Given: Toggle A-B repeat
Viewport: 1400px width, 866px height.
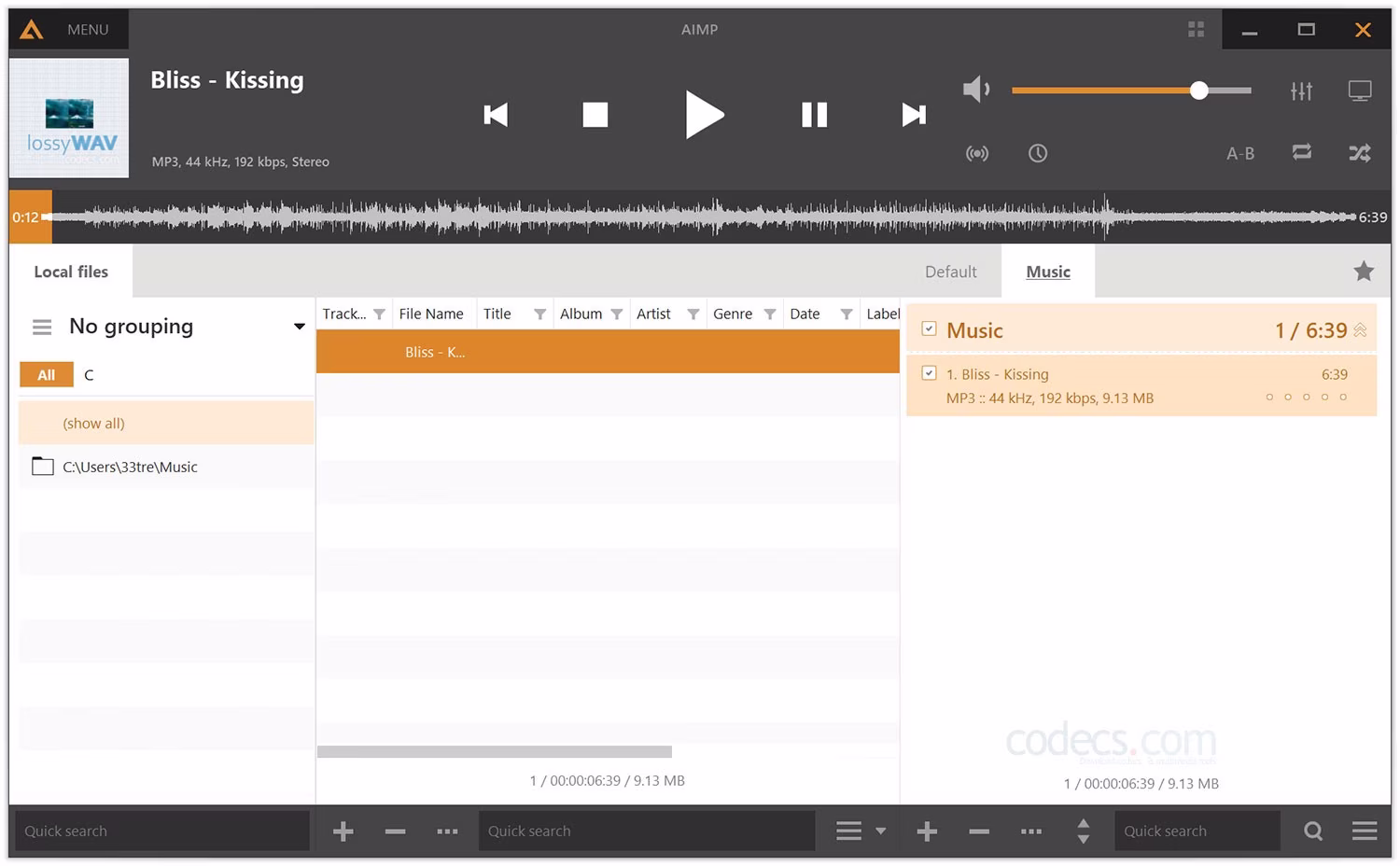Looking at the screenshot, I should tap(1240, 153).
